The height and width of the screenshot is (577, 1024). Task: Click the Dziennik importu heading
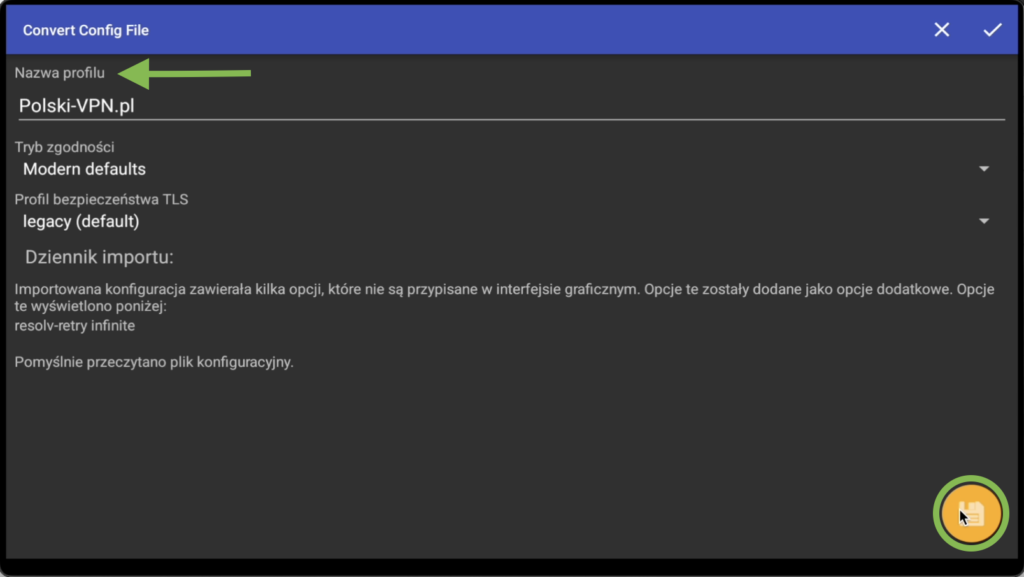point(99,257)
